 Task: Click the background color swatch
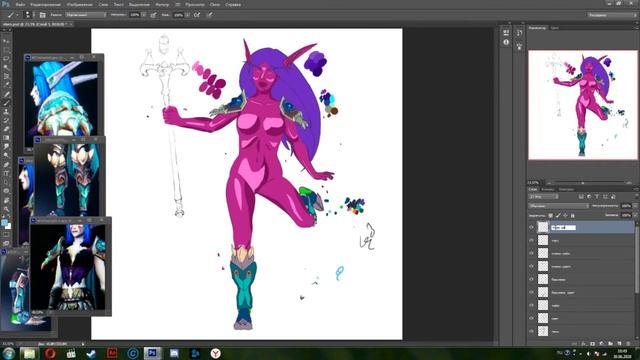pyautogui.click(x=8, y=226)
